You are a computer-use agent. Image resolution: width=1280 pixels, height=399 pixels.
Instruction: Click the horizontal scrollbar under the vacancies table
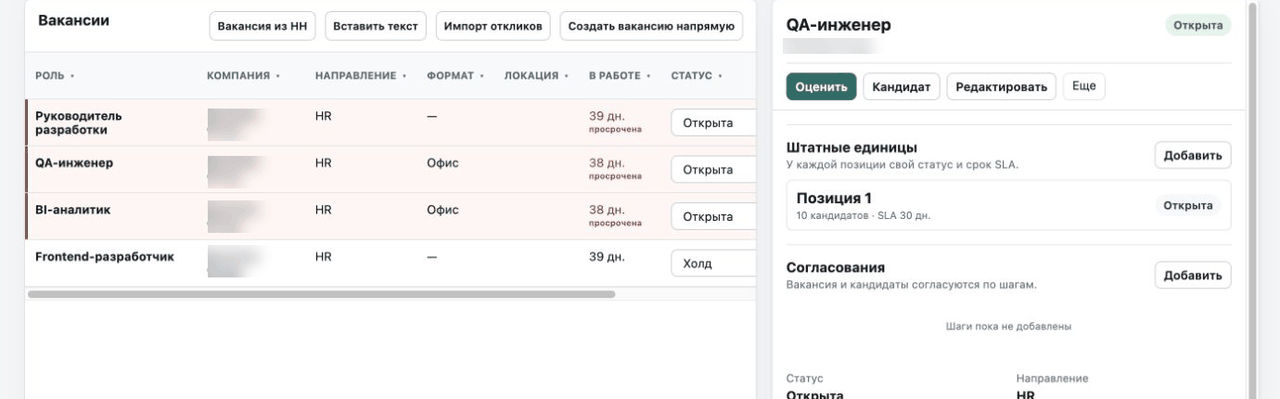(x=322, y=294)
